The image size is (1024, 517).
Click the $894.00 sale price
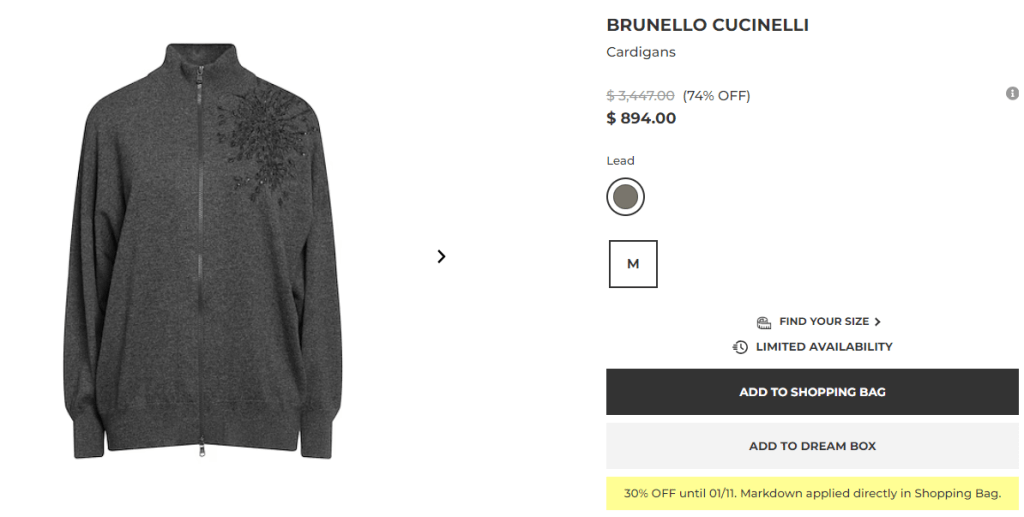pos(641,118)
